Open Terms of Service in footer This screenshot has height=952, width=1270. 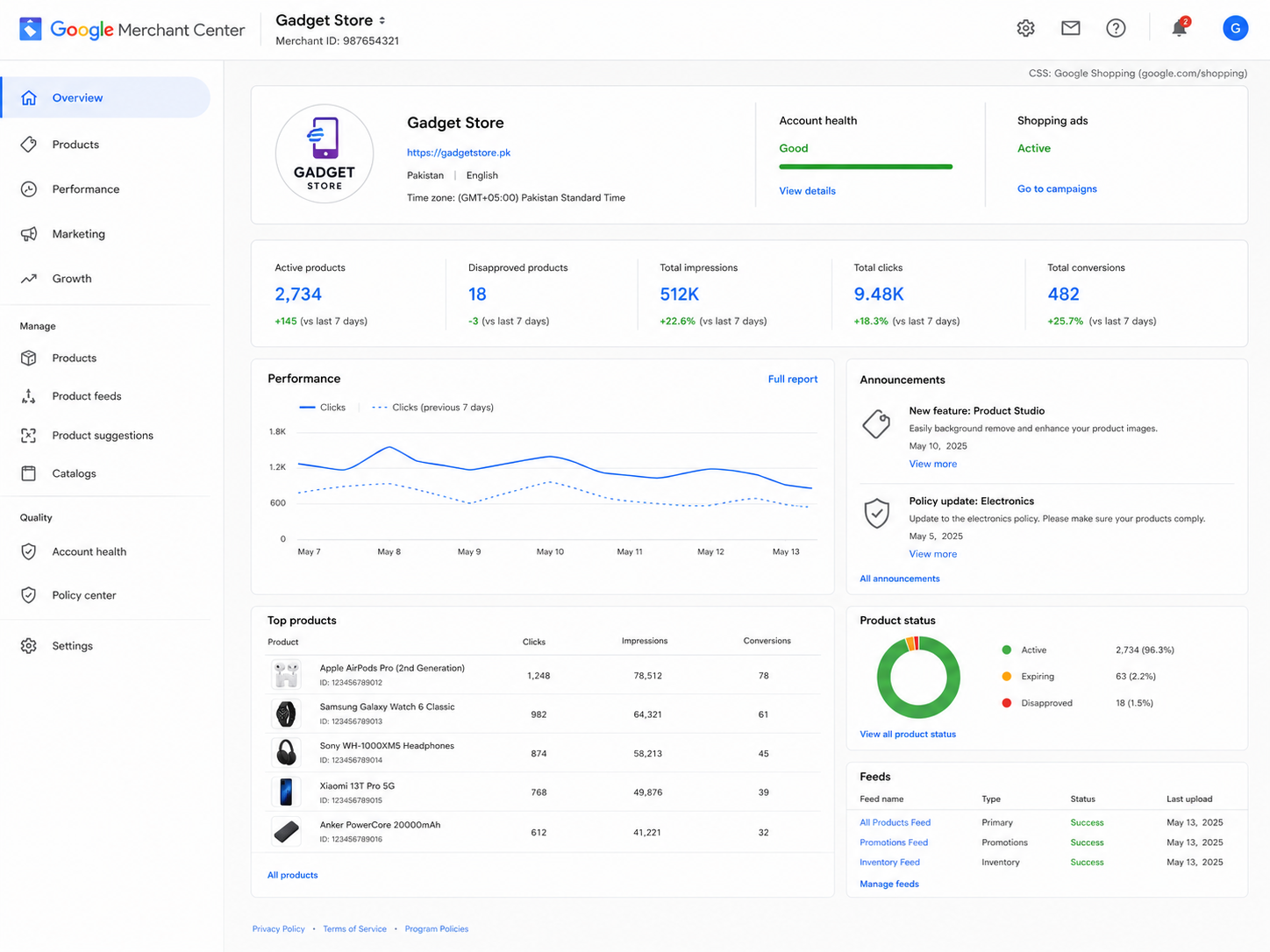pos(354,929)
